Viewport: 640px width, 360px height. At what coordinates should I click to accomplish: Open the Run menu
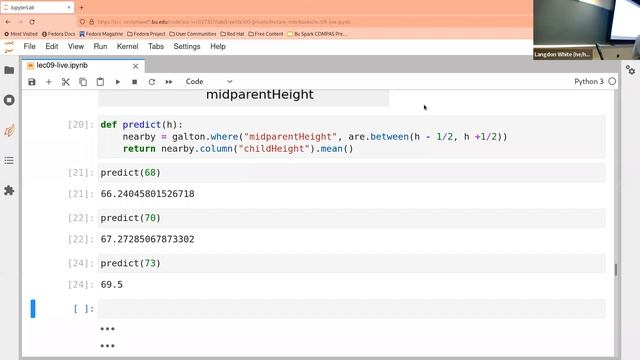(100, 46)
